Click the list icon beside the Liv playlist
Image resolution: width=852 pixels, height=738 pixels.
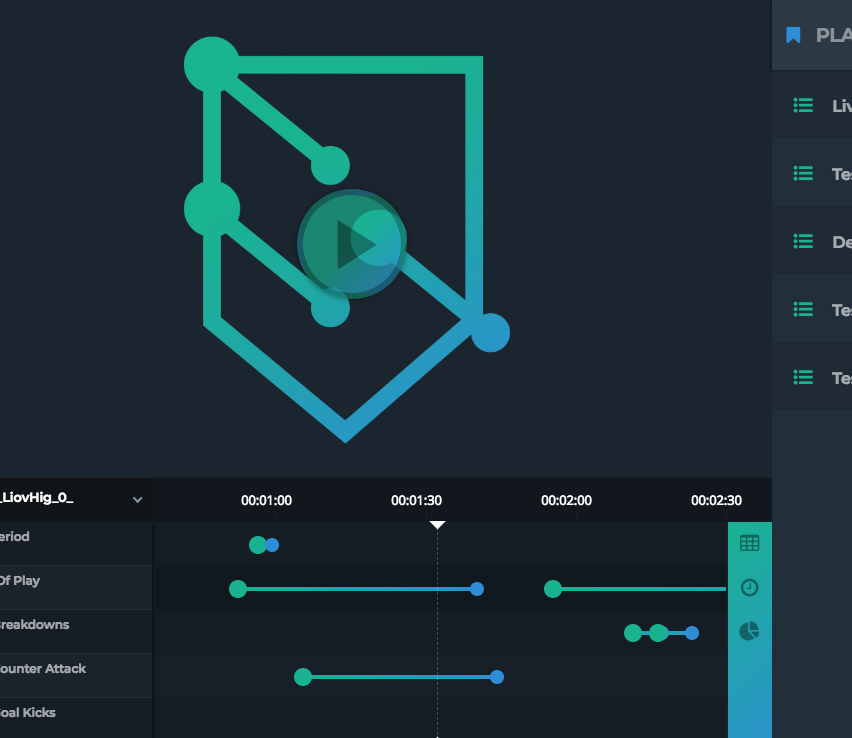803,105
